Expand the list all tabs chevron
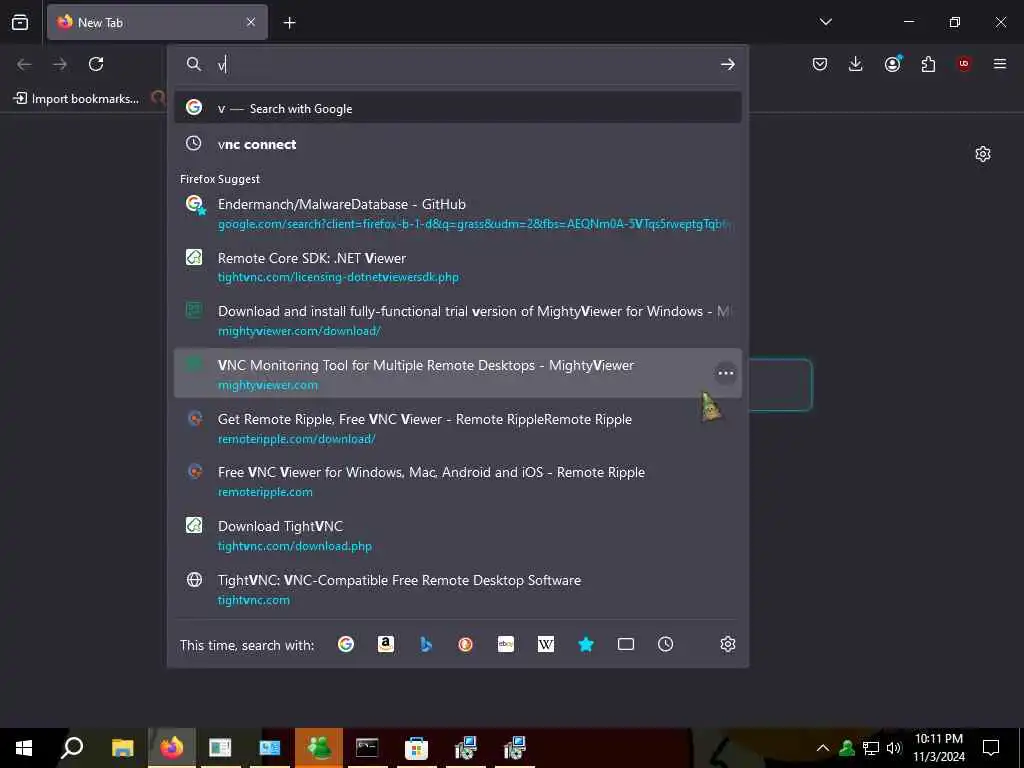This screenshot has width=1024, height=768. [825, 22]
